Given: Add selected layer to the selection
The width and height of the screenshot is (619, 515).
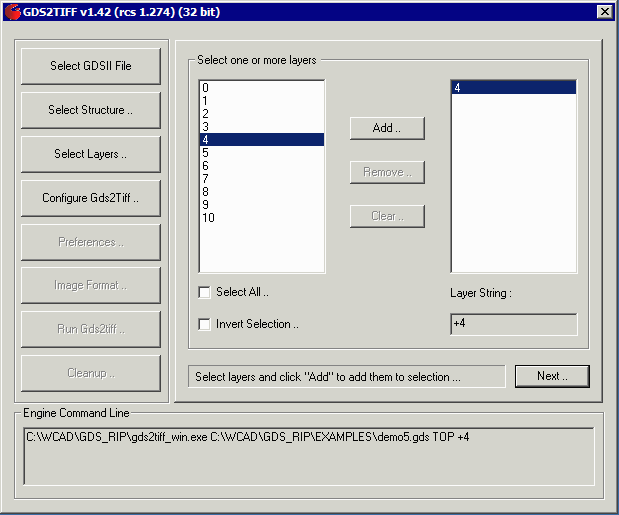Looking at the screenshot, I should tap(387, 128).
